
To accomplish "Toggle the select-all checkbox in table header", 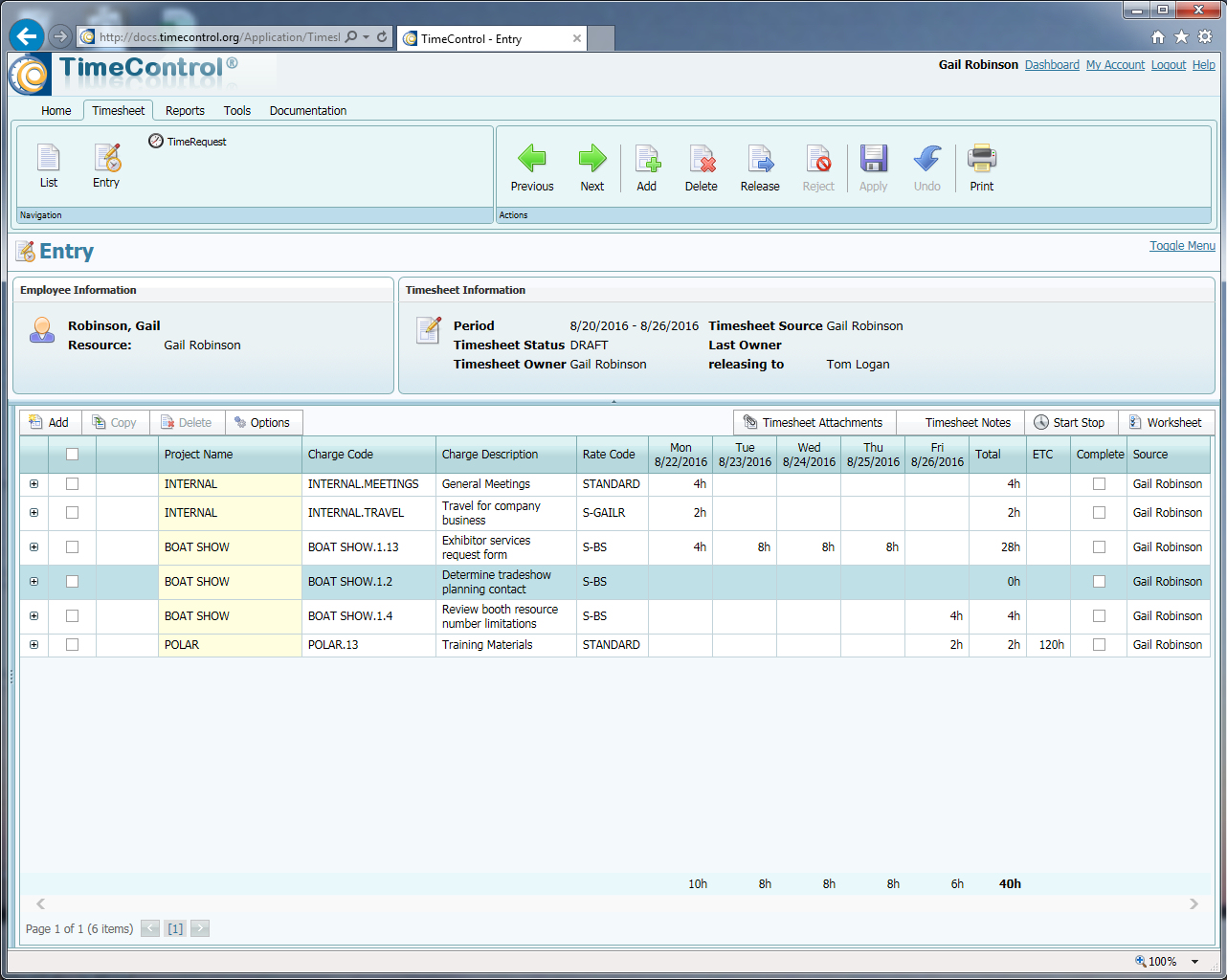I will (x=72, y=455).
